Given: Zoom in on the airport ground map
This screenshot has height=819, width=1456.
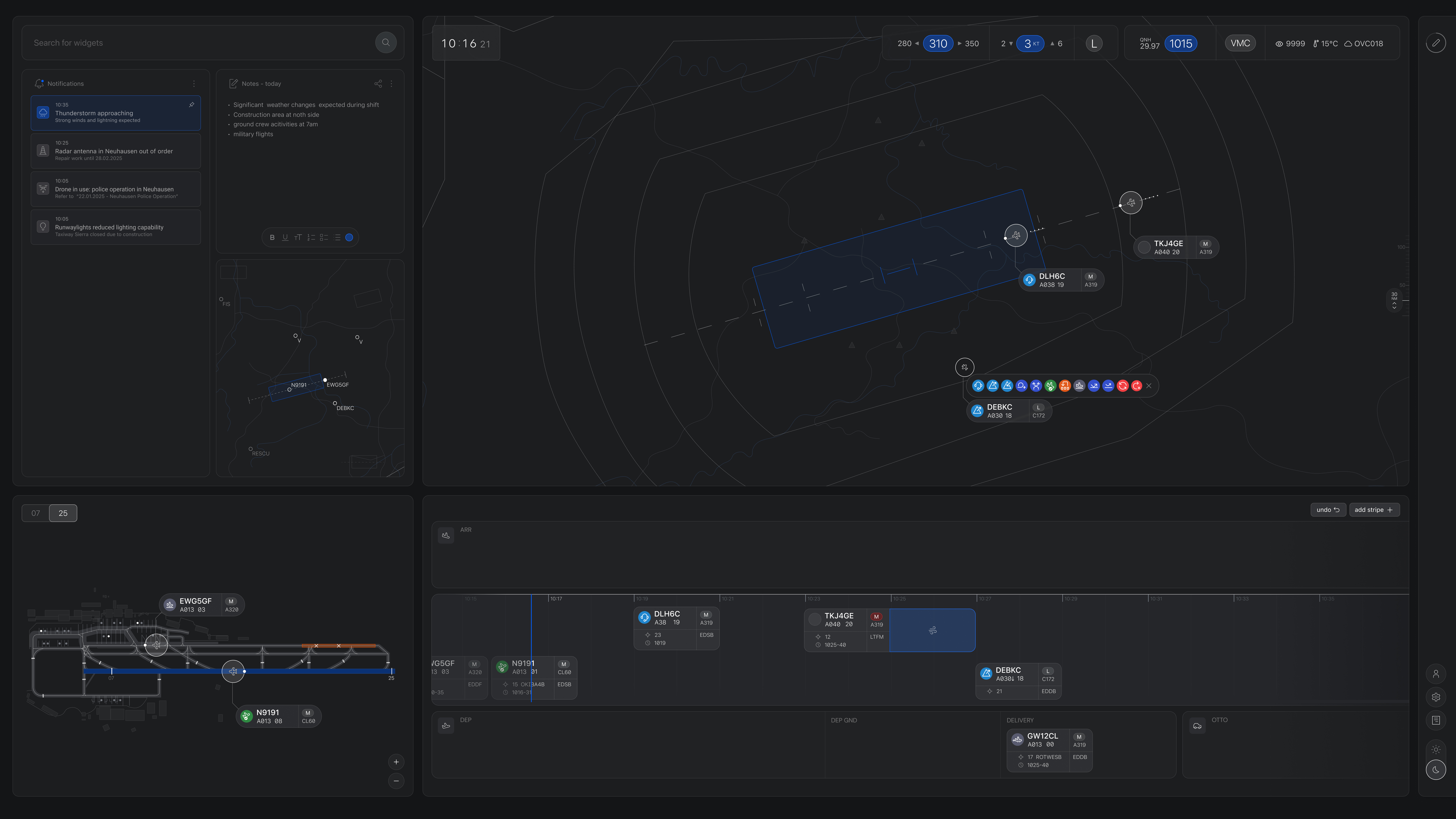Looking at the screenshot, I should point(396,762).
